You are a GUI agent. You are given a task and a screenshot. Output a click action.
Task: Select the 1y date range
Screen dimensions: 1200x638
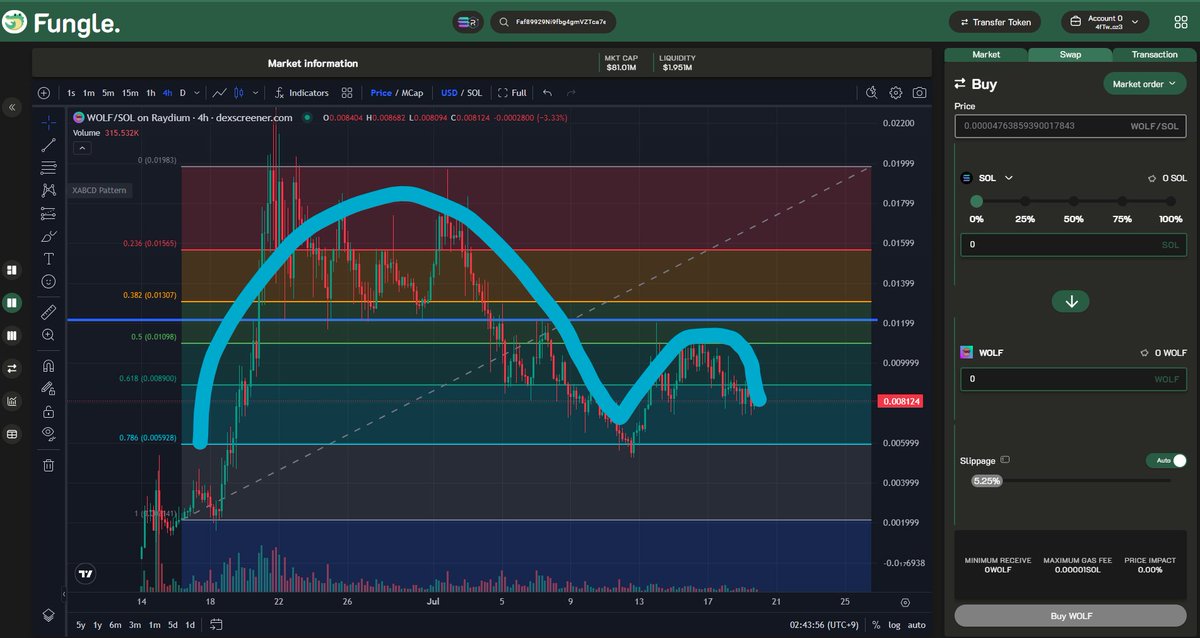click(x=97, y=625)
